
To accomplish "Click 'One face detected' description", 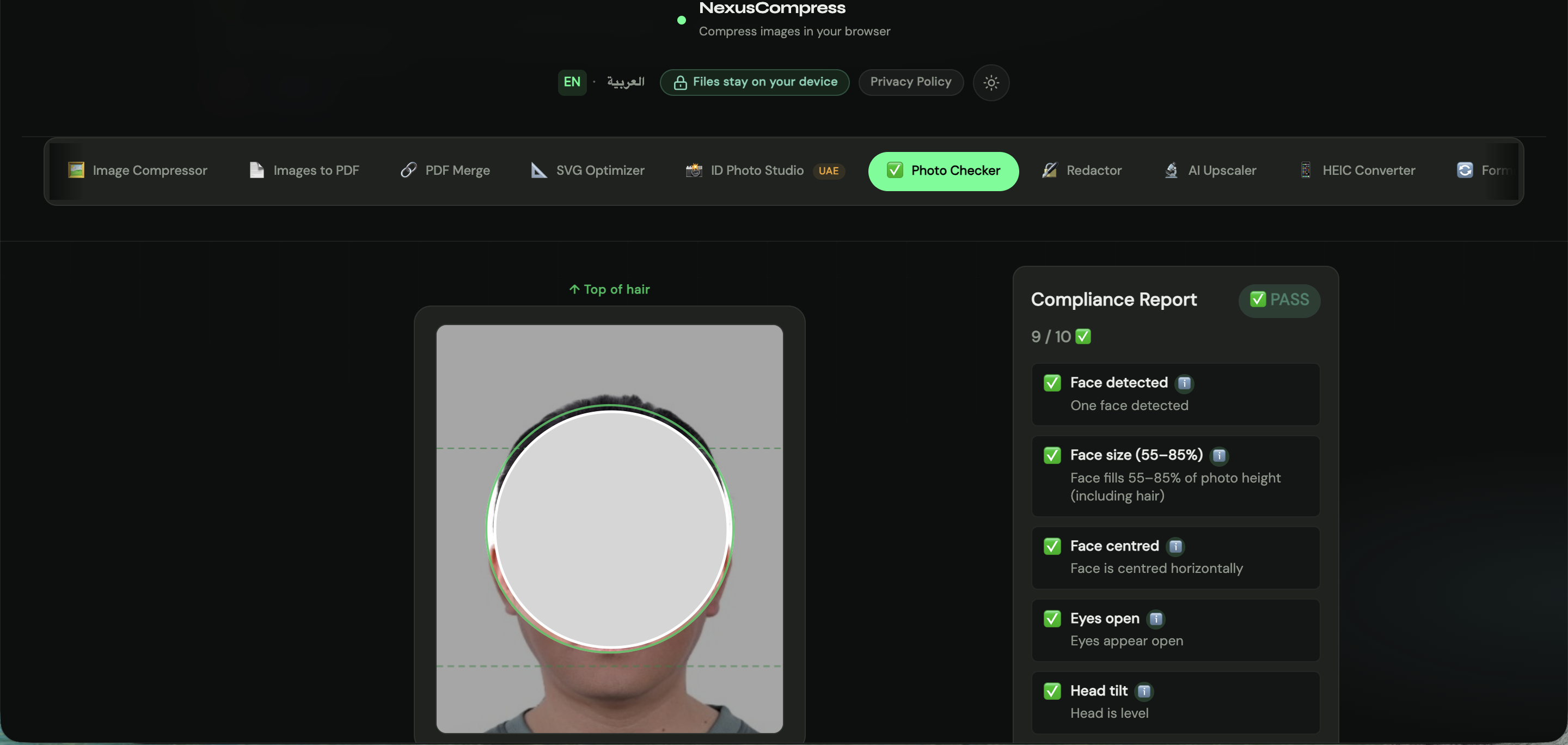I will click(x=1129, y=406).
